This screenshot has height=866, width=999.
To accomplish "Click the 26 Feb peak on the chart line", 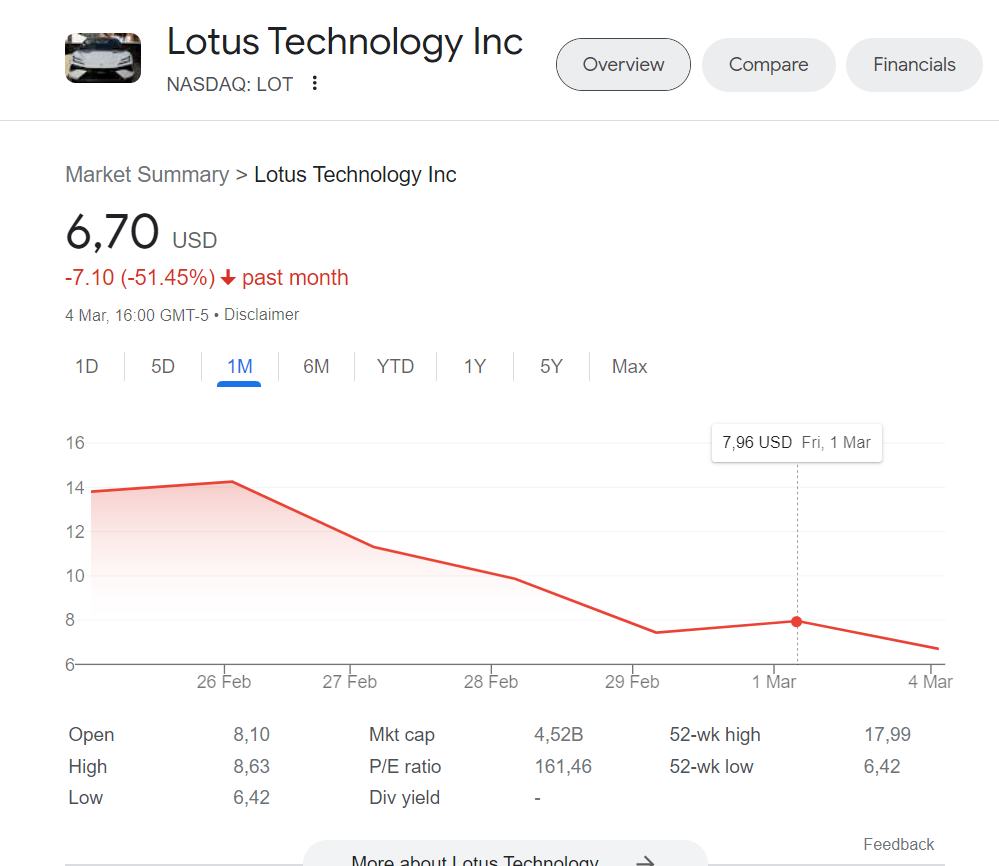I will 232,482.
